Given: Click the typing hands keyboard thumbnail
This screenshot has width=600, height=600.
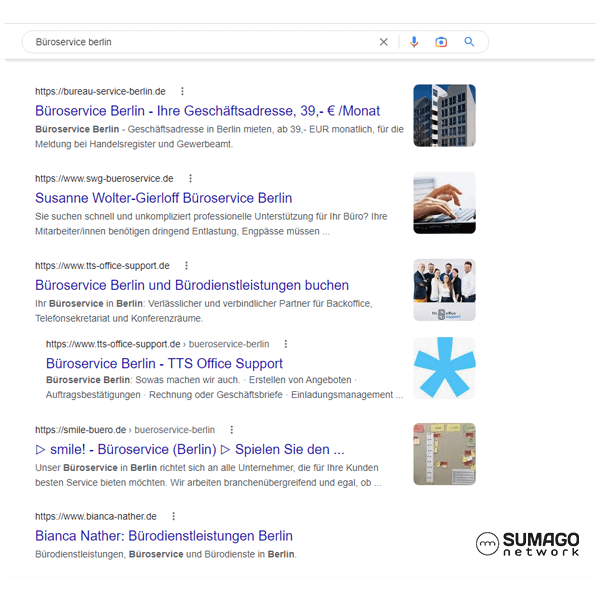Looking at the screenshot, I should click(444, 202).
